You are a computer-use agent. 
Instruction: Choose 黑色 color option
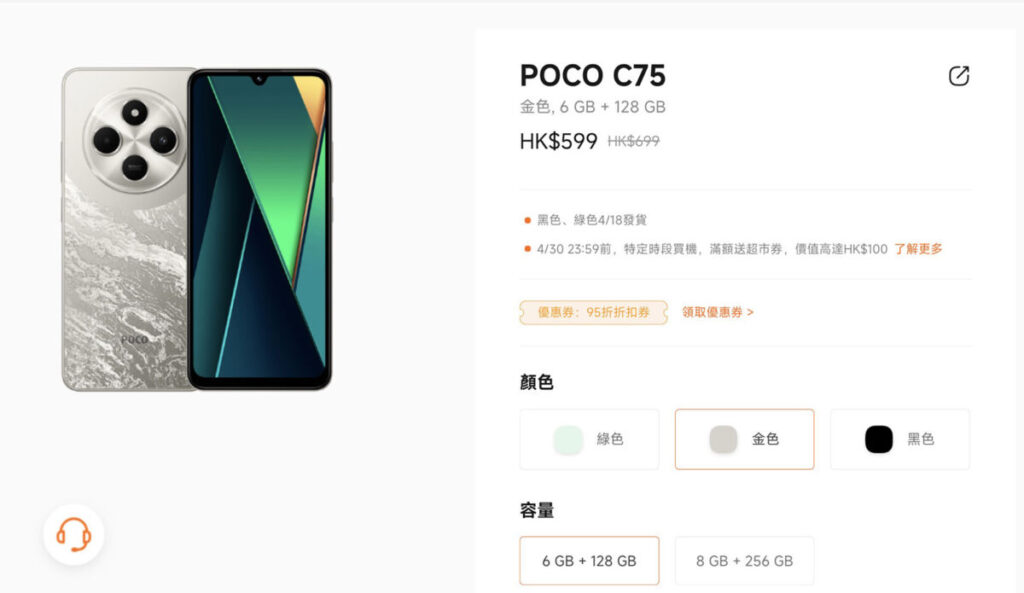click(900, 440)
